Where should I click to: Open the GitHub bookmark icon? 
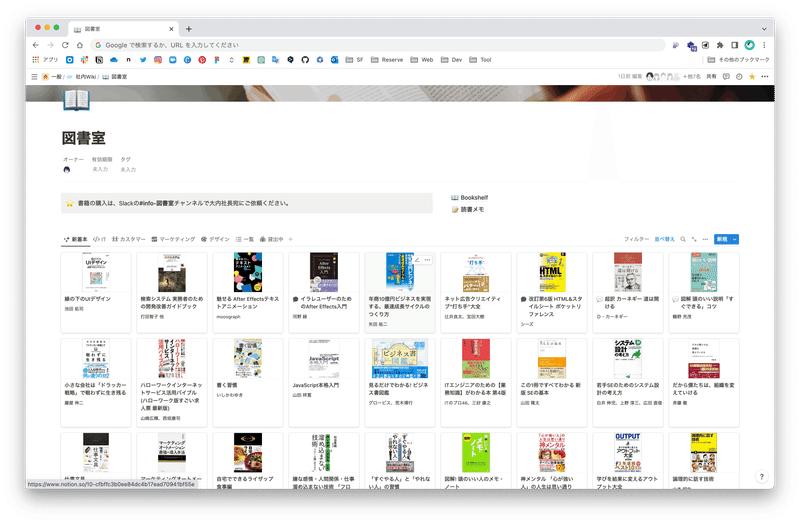[x=305, y=60]
